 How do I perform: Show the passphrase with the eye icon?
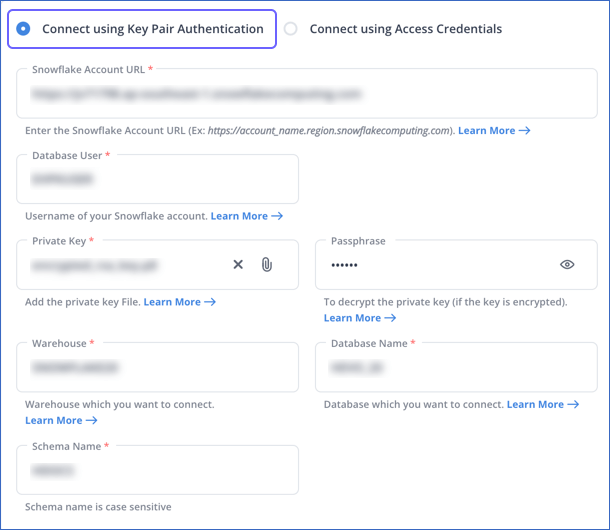[x=567, y=265]
